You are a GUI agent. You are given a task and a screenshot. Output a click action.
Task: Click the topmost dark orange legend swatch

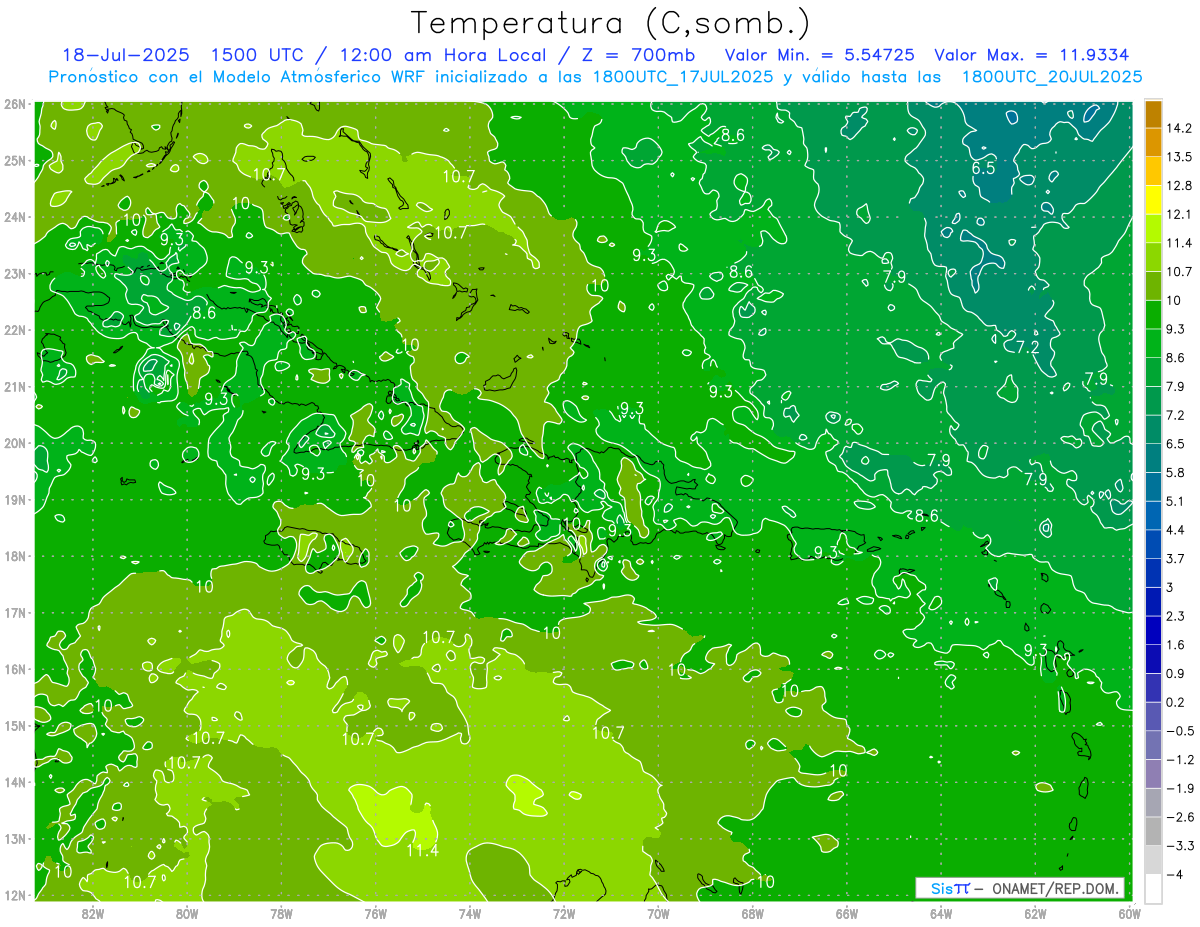pyautogui.click(x=1153, y=113)
